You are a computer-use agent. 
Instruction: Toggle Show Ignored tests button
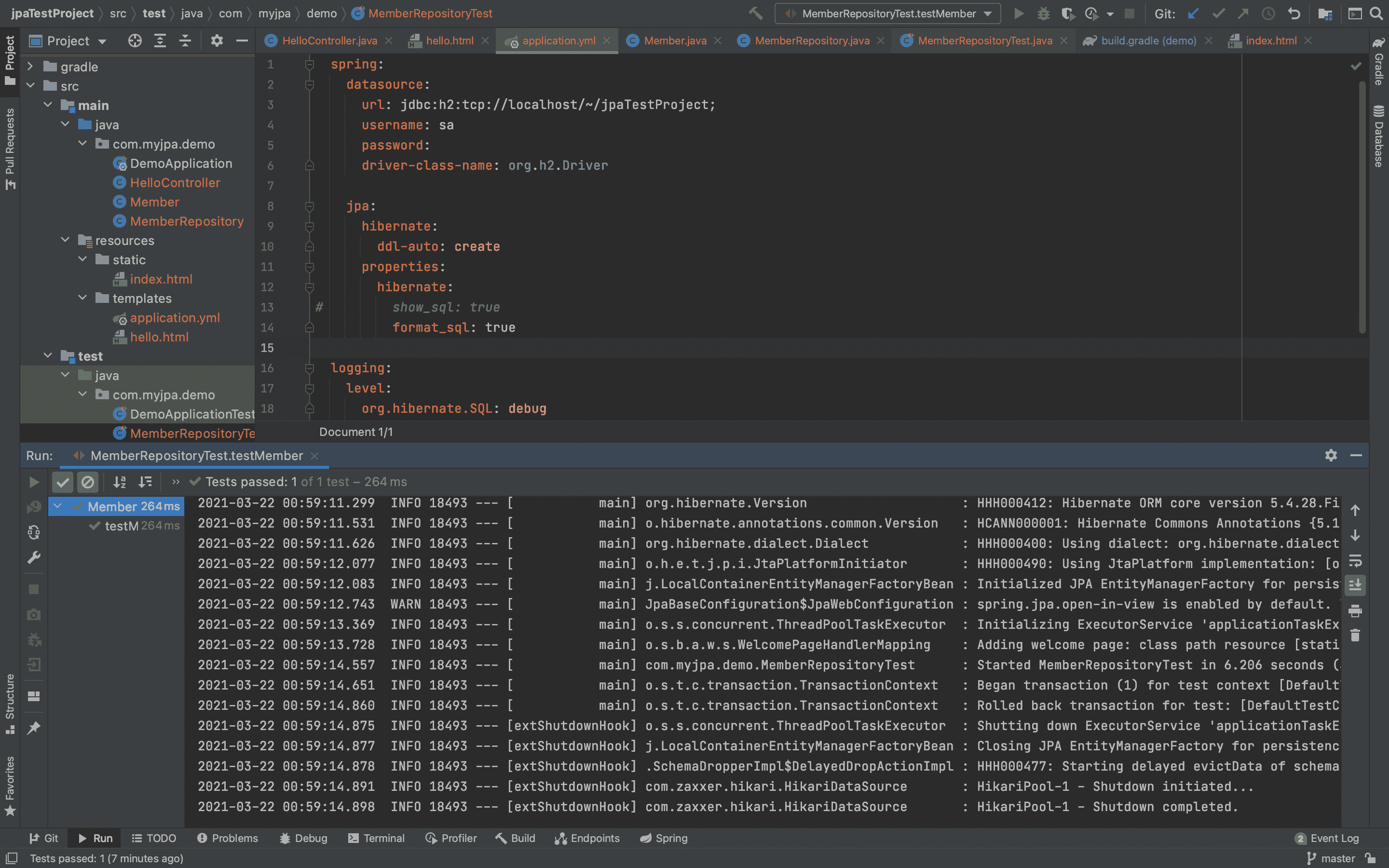tap(88, 482)
